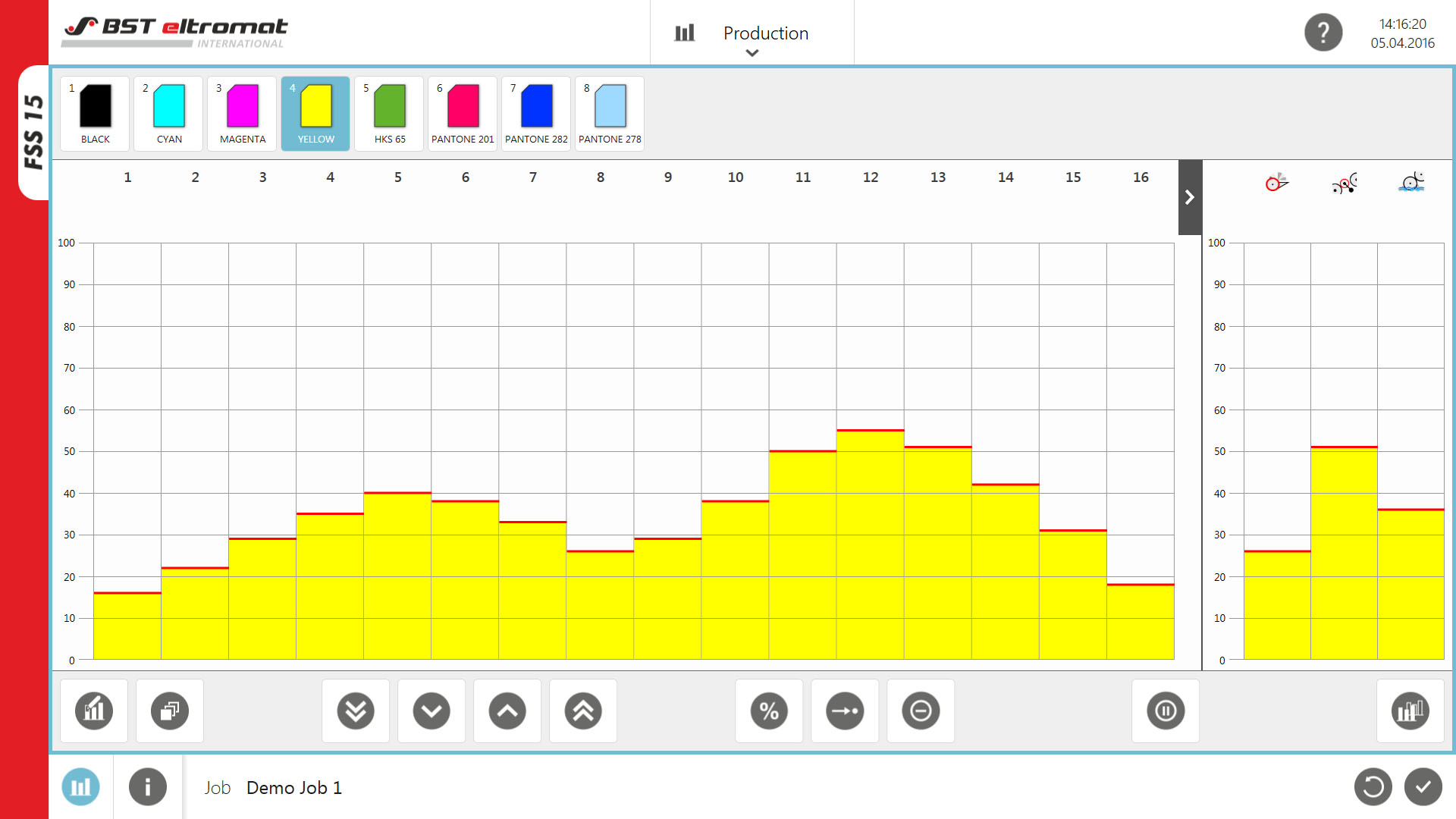Viewport: 1456px width, 819px height.
Task: Click ink zone 16 bar
Action: [1141, 622]
